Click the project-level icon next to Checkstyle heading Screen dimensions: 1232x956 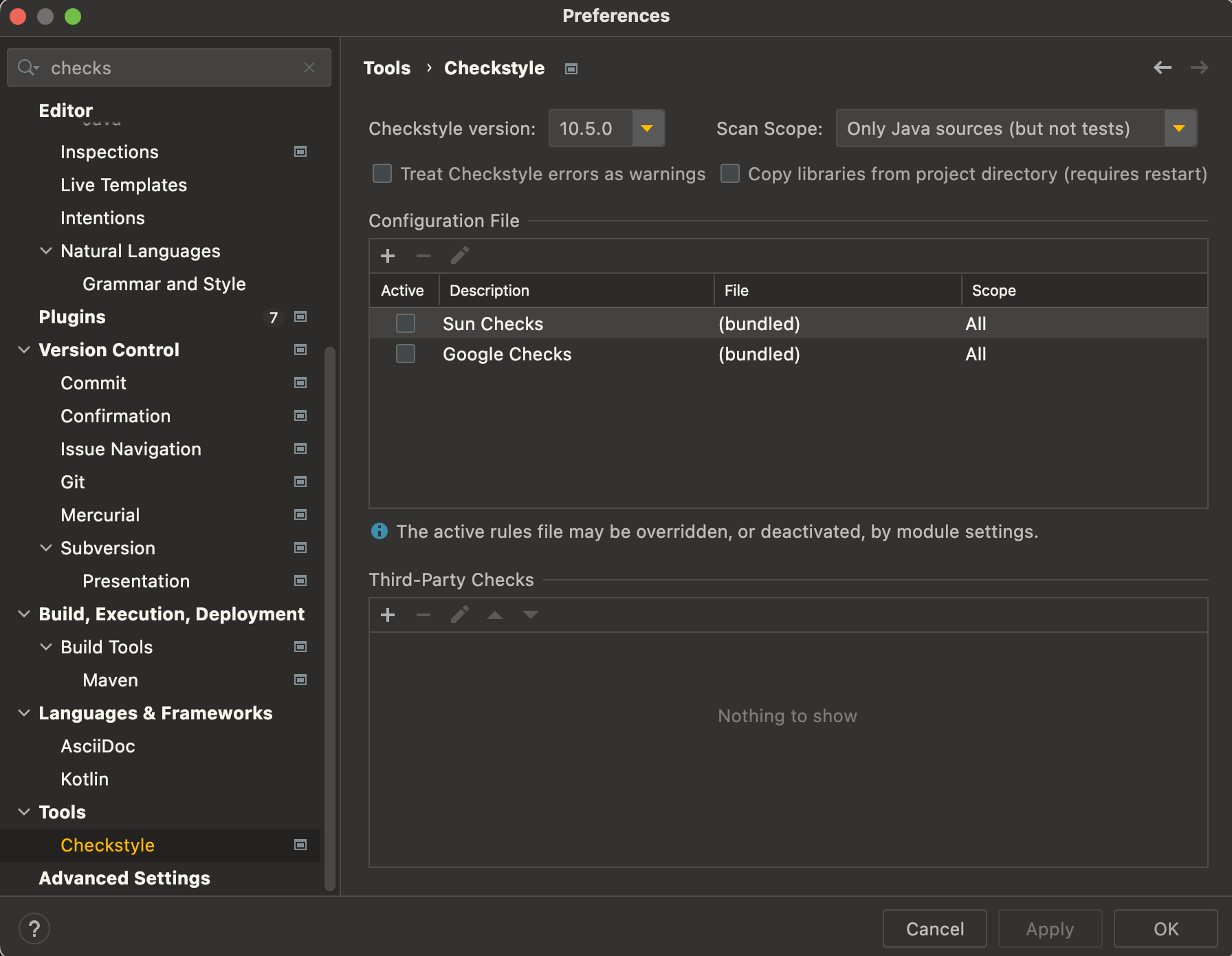coord(571,69)
